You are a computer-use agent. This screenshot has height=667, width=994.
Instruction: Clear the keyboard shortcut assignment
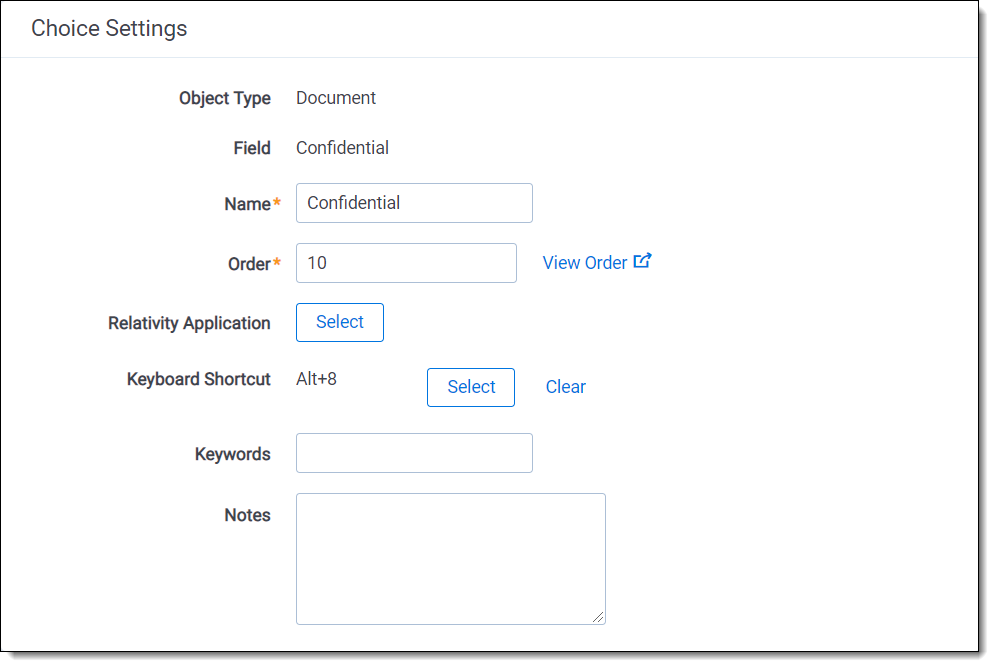[x=565, y=387]
